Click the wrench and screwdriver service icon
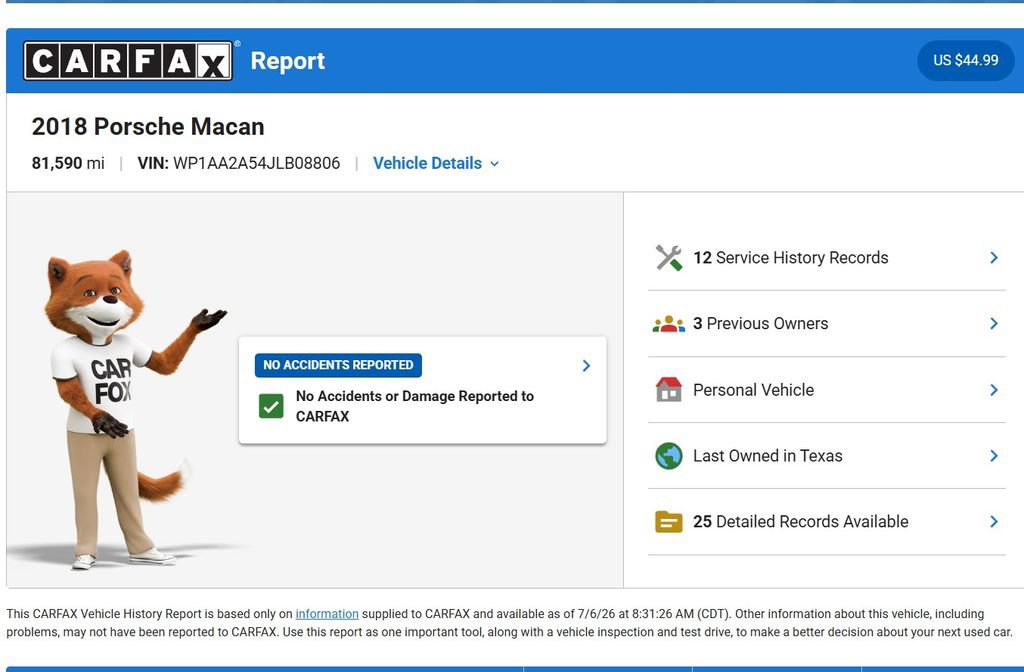The width and height of the screenshot is (1024, 672). pyautogui.click(x=669, y=258)
